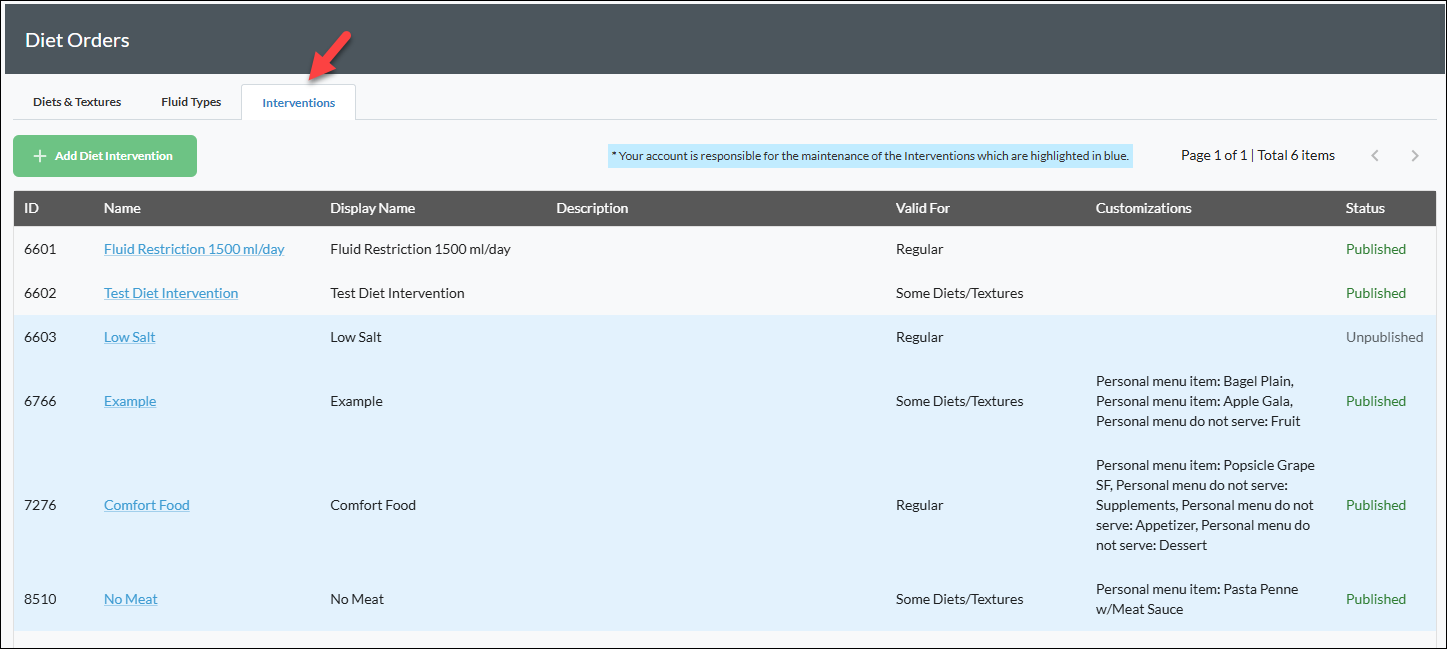Sort by the Name column header

pyautogui.click(x=122, y=208)
